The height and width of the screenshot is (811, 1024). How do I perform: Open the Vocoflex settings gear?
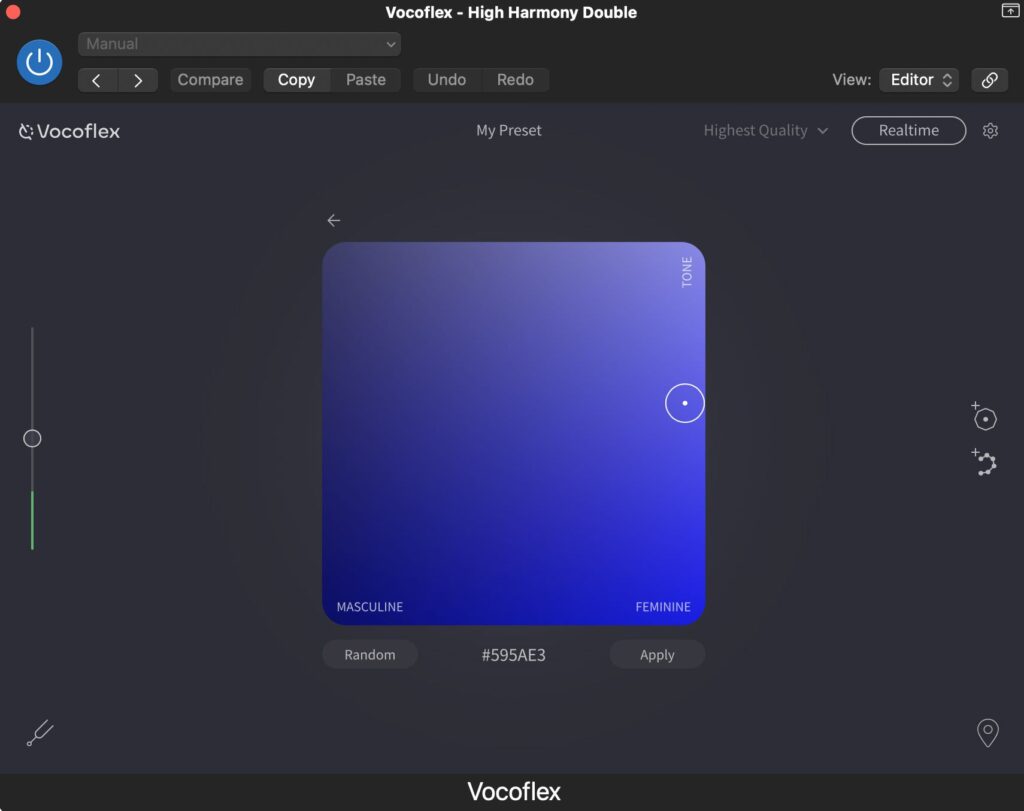tap(990, 131)
